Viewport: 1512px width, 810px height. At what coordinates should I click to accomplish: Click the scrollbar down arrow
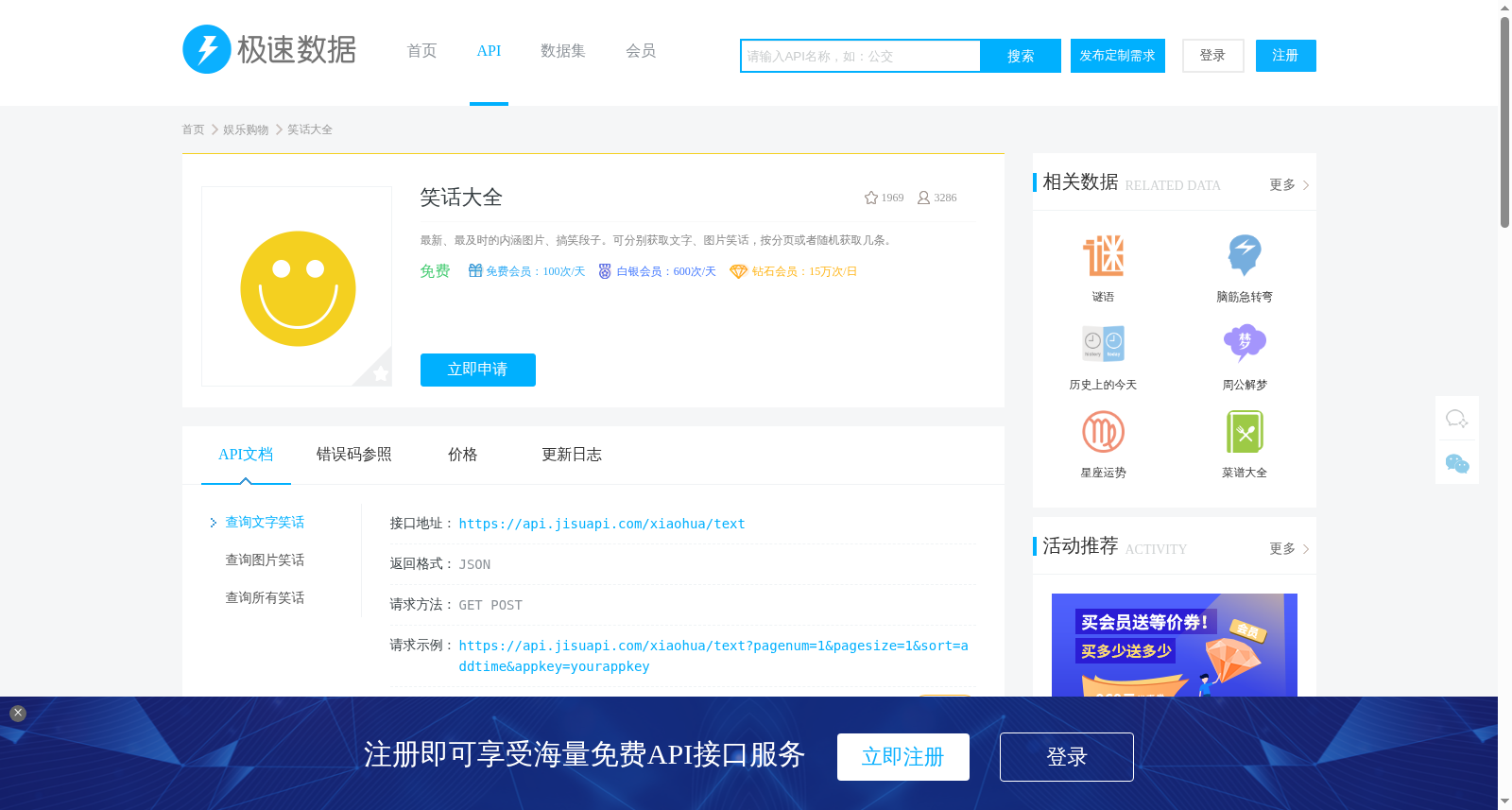tap(1504, 802)
